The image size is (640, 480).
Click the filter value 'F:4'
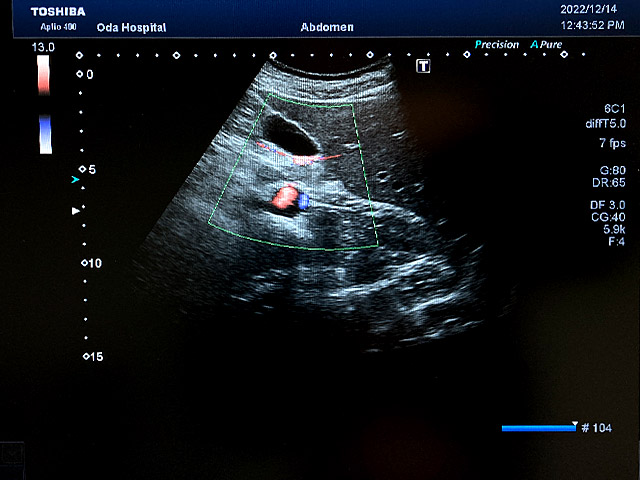click(616, 242)
